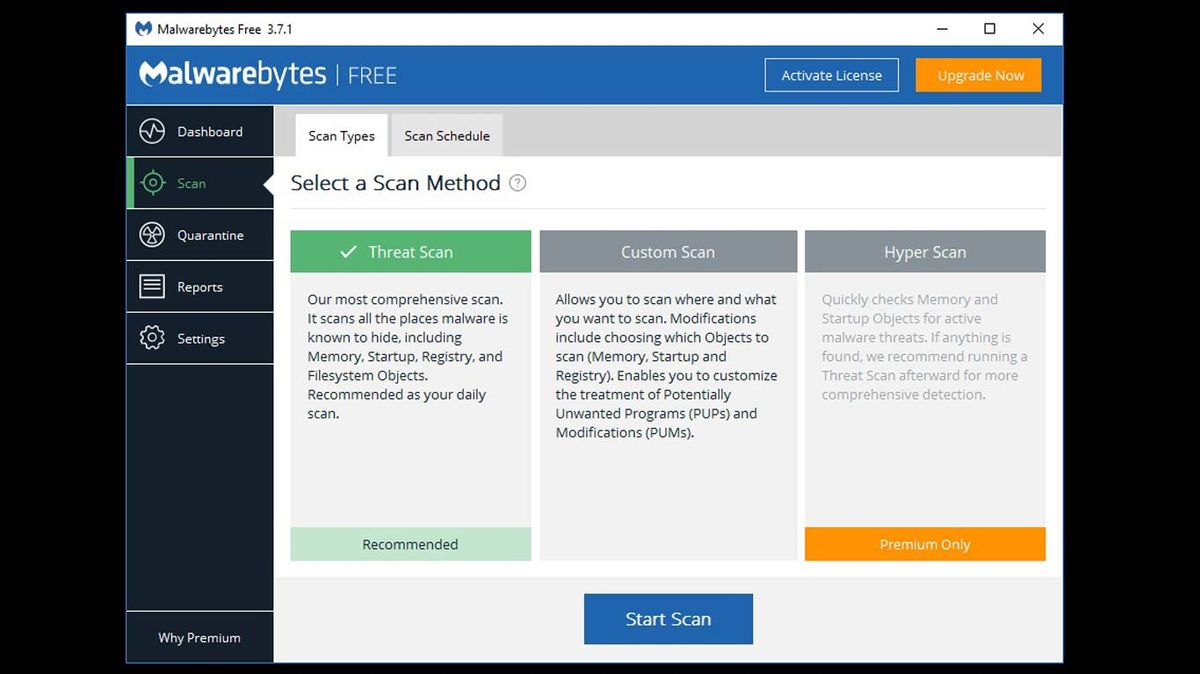Open Reports section label

pyautogui.click(x=200, y=287)
